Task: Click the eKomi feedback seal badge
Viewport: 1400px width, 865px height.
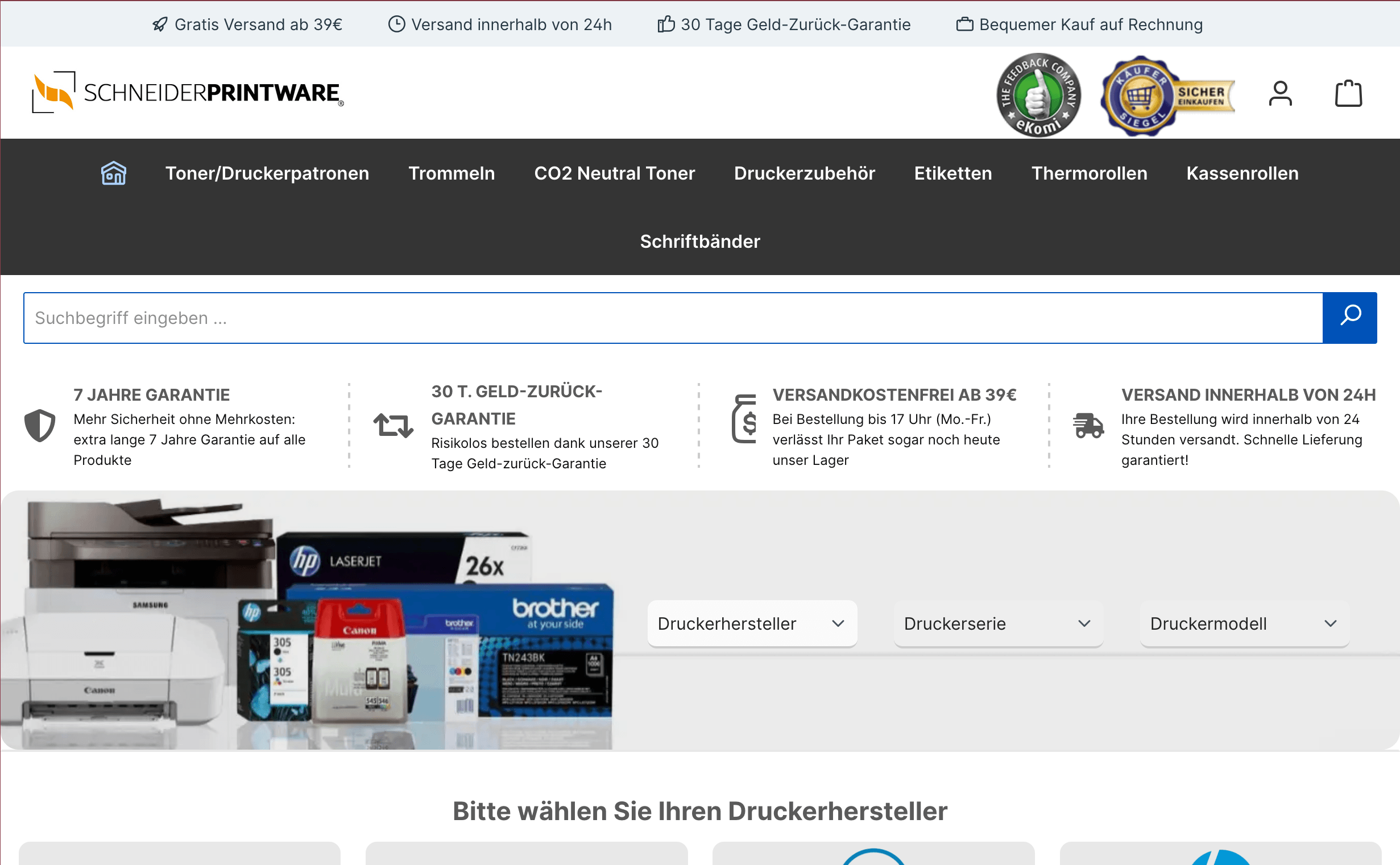Action: [x=1038, y=95]
